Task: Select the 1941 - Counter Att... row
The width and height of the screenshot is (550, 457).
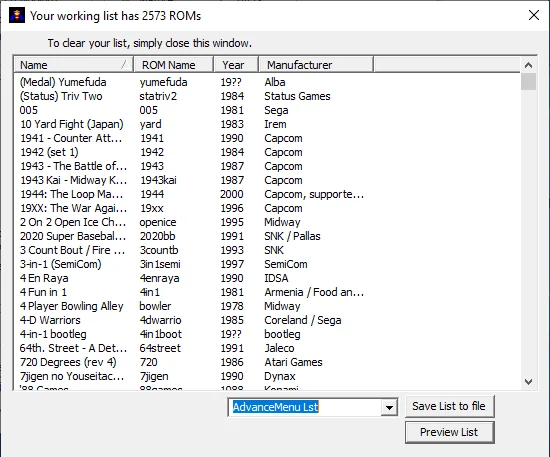Action: [x=267, y=138]
